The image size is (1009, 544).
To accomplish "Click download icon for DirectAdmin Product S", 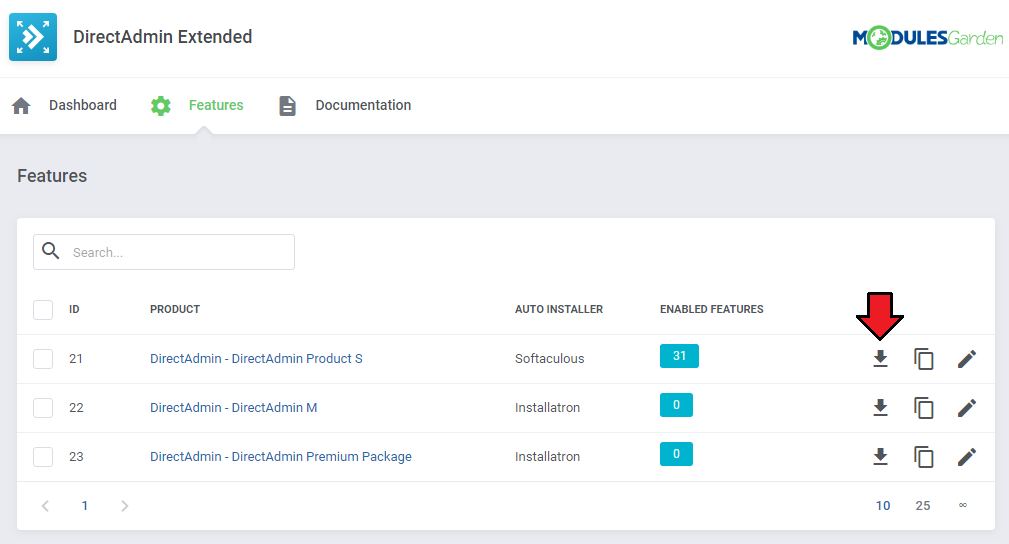I will click(880, 359).
